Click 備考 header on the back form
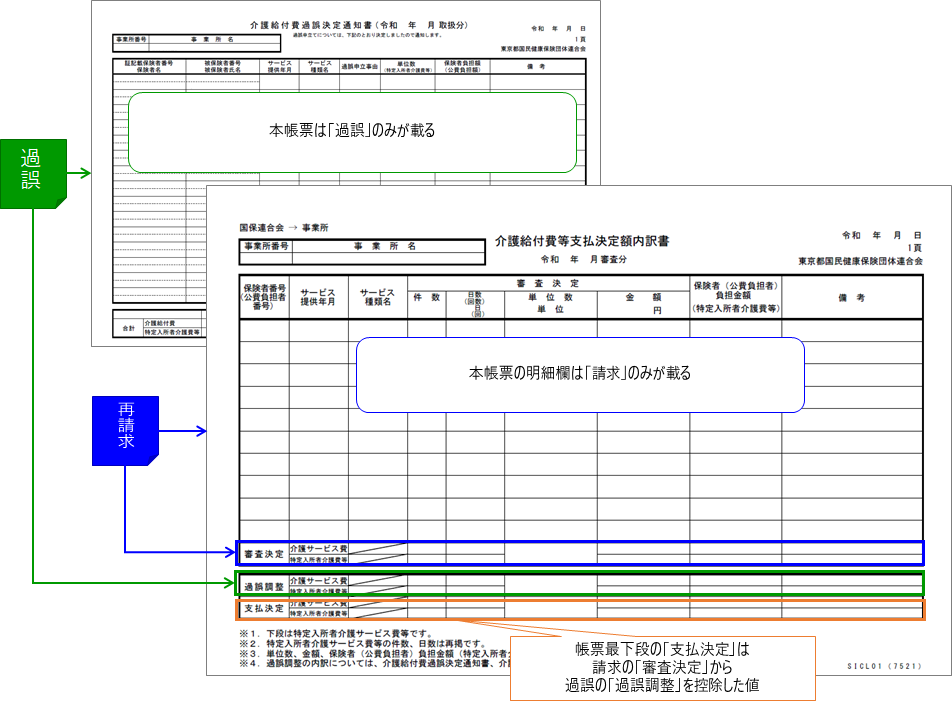This screenshot has height=717, width=952. 536,67
